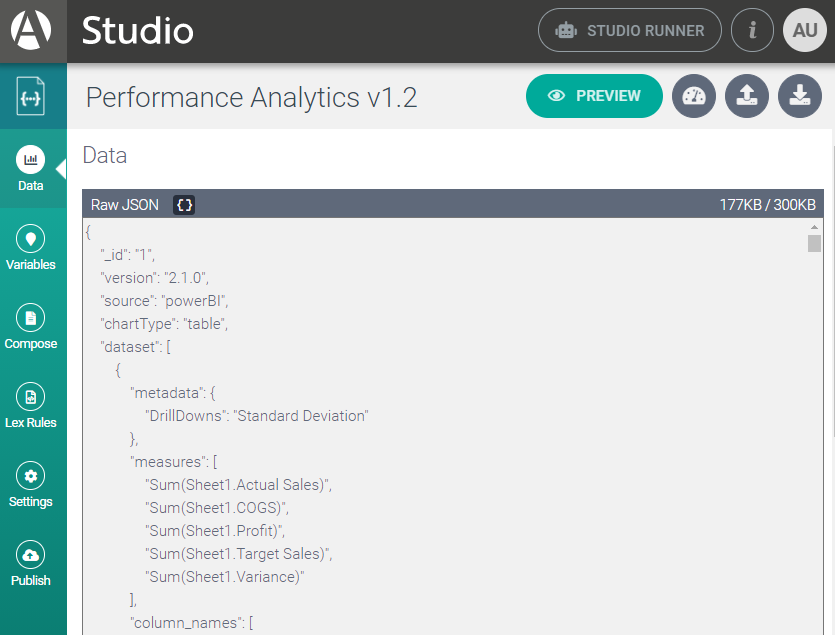Download the JSON via the download icon
This screenshot has width=835, height=635.
click(800, 96)
